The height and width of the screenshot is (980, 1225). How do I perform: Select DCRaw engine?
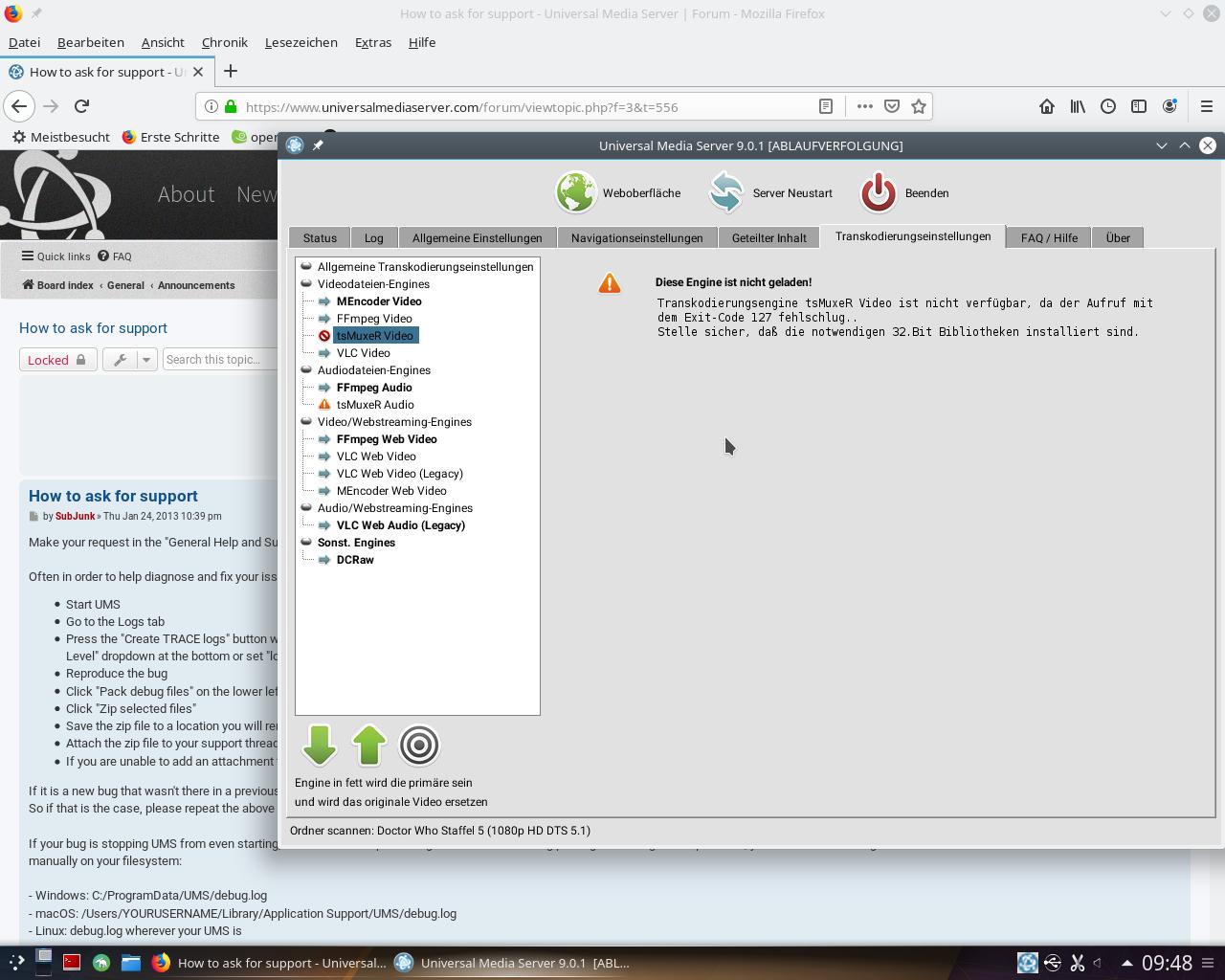[355, 560]
